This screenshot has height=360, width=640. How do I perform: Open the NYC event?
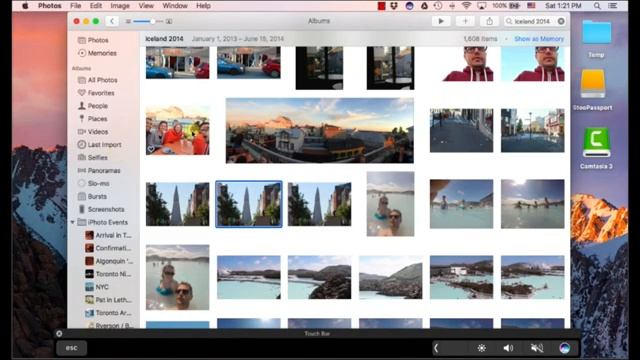pos(102,287)
